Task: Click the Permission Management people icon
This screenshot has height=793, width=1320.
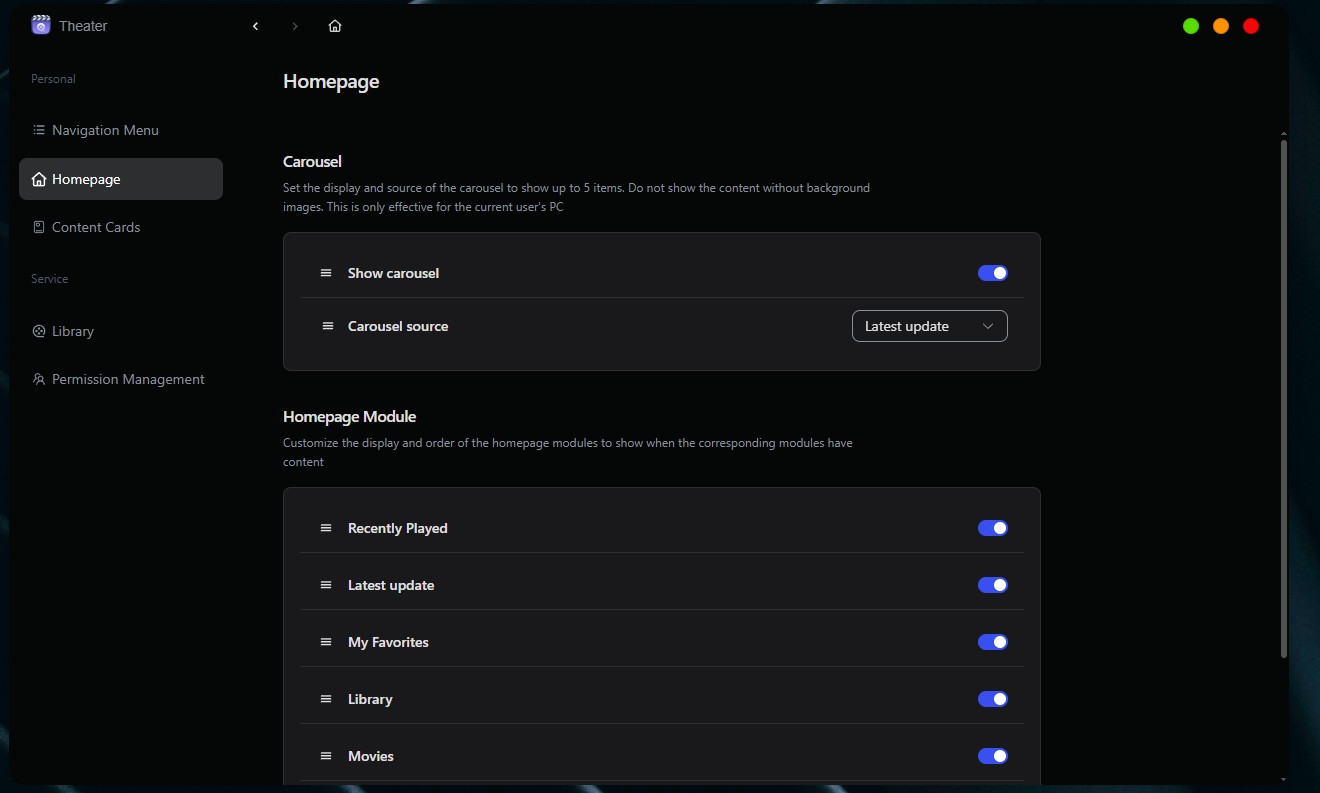Action: click(x=39, y=379)
